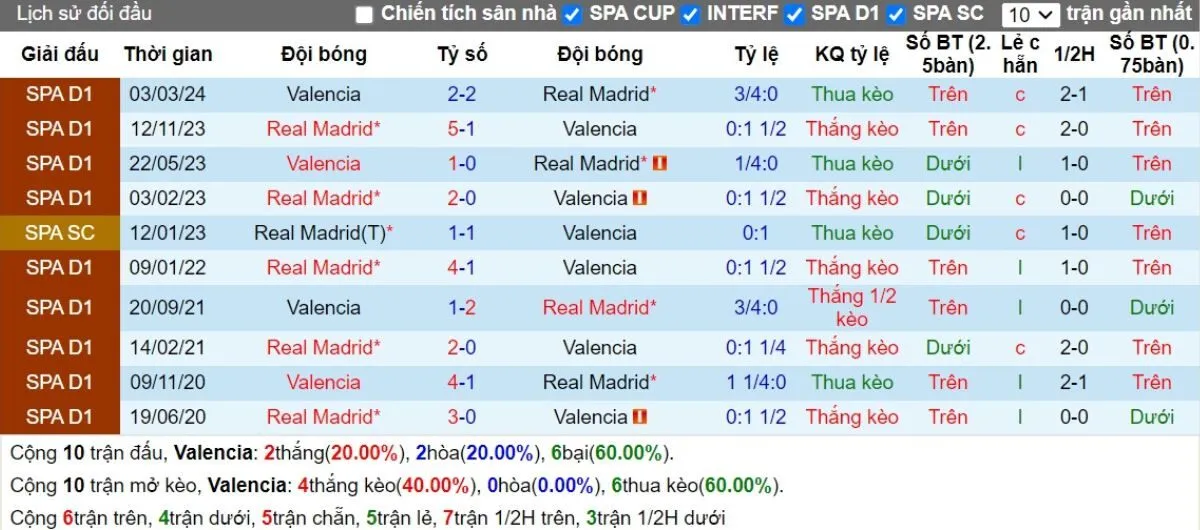
Task: Select the Lịch sử đối đầu heading
Action: coord(85,14)
